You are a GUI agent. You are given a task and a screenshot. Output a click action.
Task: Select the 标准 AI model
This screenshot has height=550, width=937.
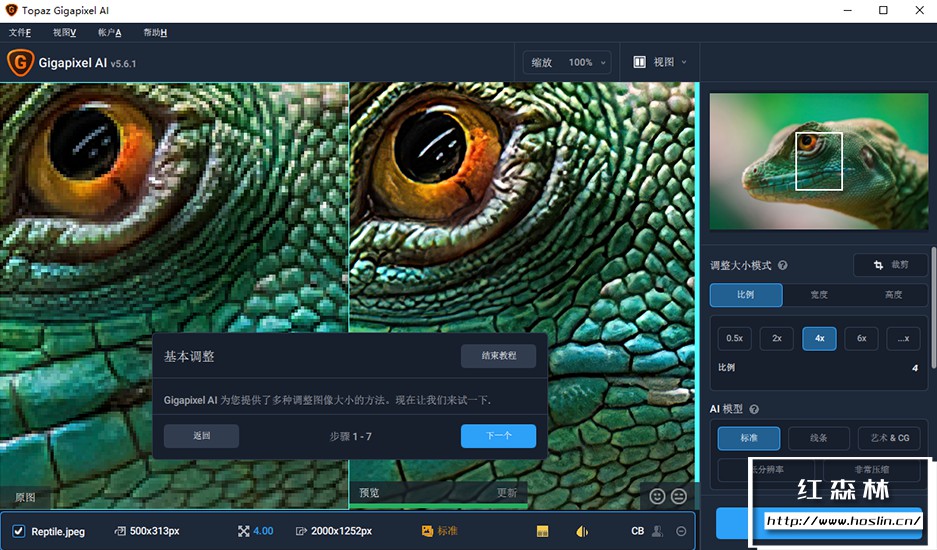(x=749, y=438)
